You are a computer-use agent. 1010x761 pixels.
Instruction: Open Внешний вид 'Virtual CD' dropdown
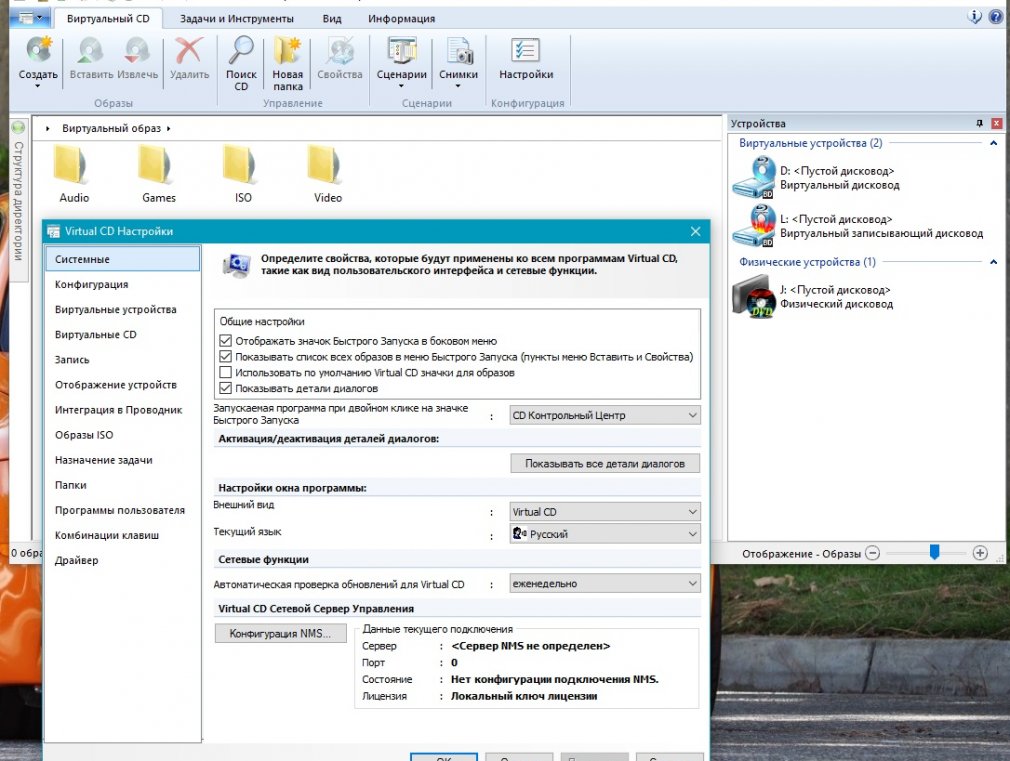604,512
